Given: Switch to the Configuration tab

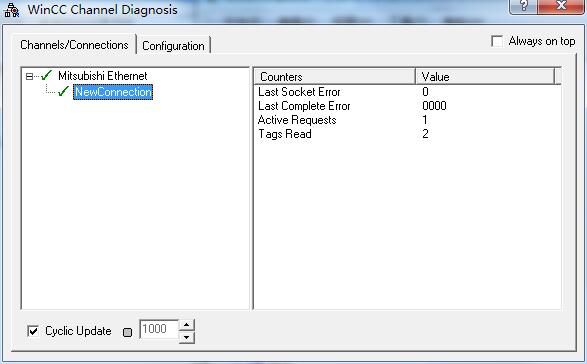Looking at the screenshot, I should (x=173, y=46).
